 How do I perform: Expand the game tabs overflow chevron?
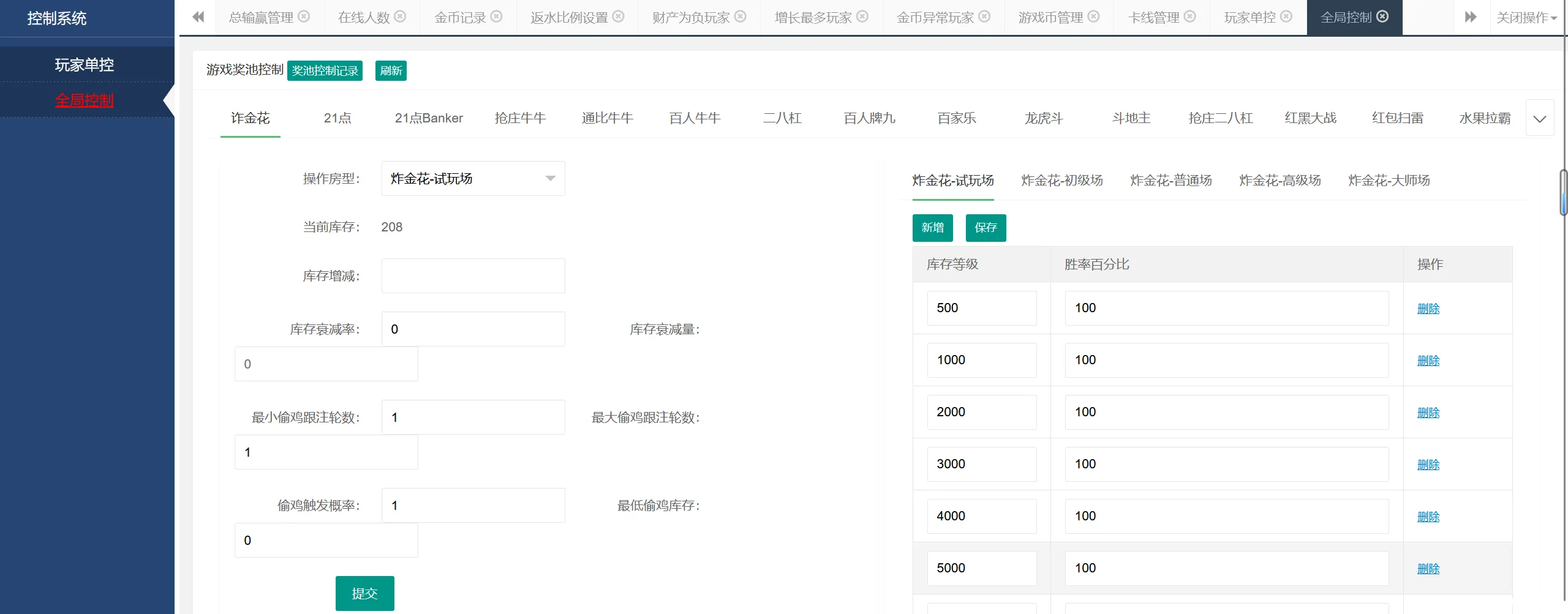coord(1540,118)
